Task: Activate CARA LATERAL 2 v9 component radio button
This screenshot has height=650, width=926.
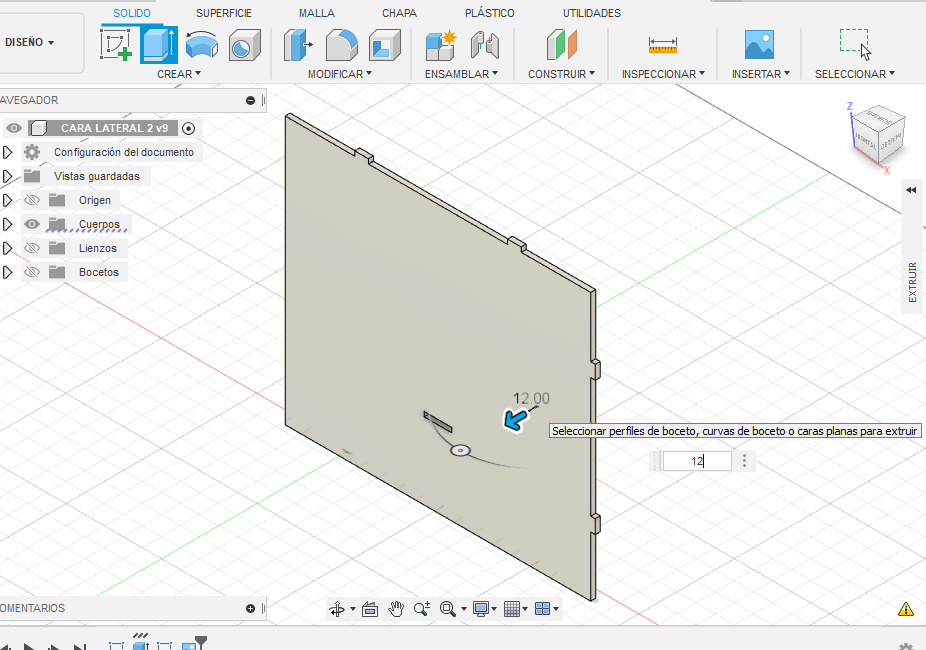Action: point(188,128)
